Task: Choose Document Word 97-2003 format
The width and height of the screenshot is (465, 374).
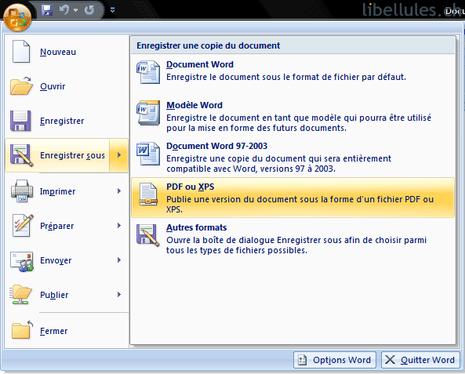Action: tap(293, 157)
